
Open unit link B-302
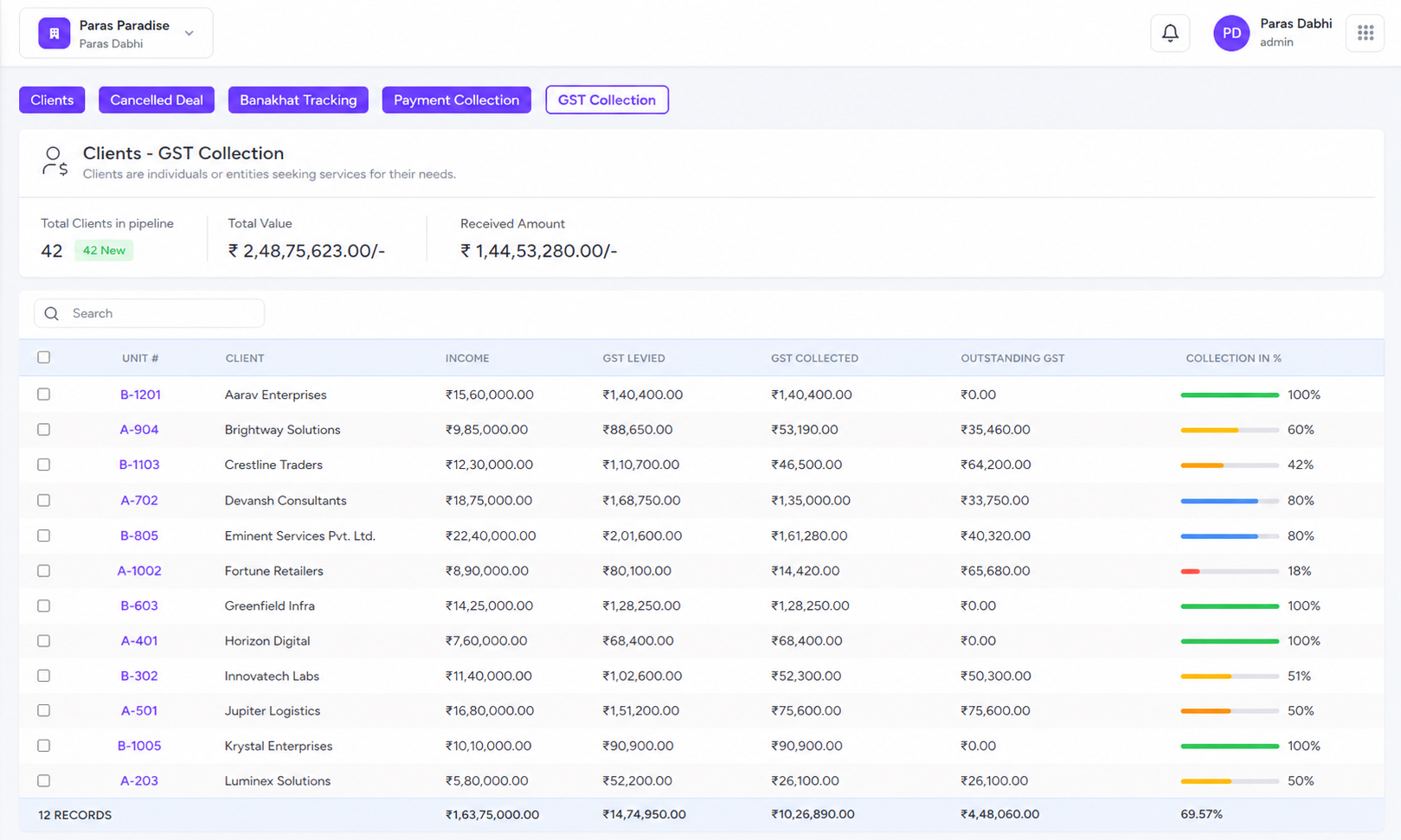point(139,676)
